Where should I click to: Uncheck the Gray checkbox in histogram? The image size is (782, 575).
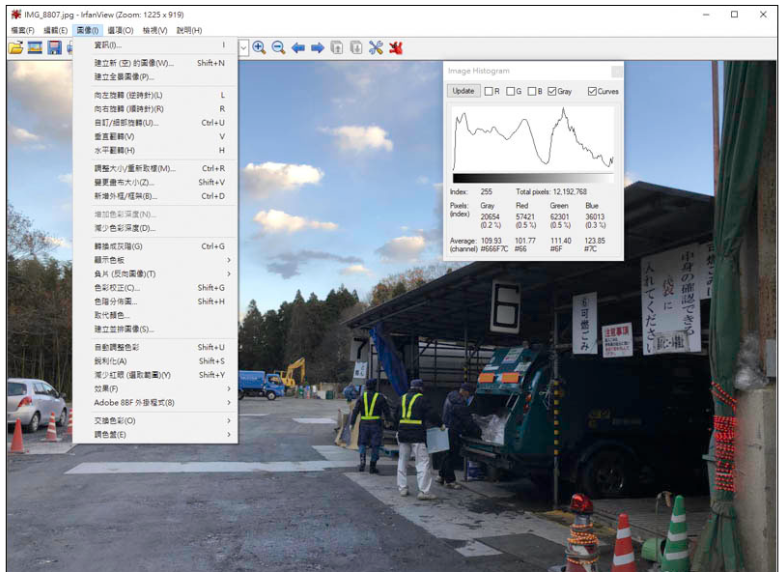553,91
